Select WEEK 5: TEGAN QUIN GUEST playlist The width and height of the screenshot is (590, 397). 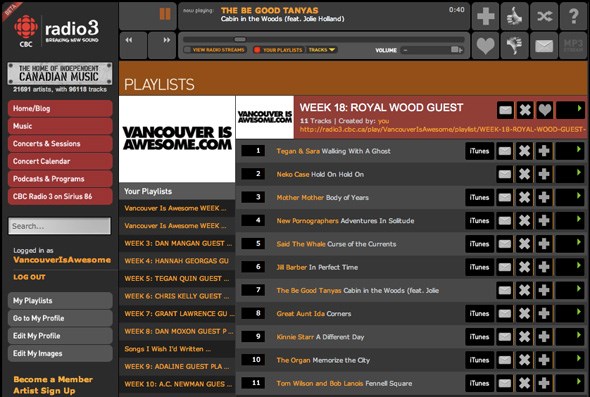pos(177,278)
